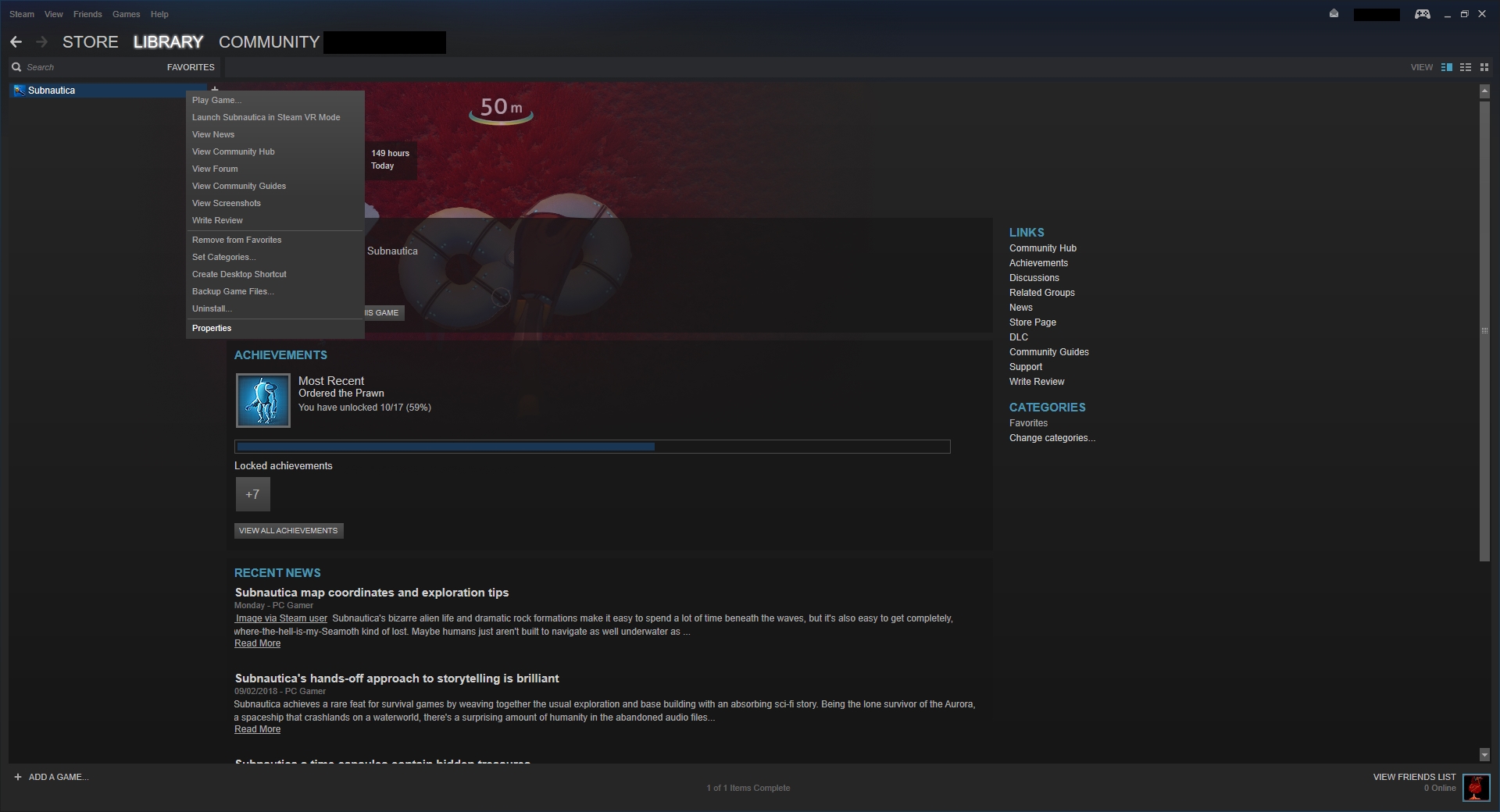This screenshot has height=812, width=1500.
Task: Select View News in context menu
Action: (x=275, y=134)
